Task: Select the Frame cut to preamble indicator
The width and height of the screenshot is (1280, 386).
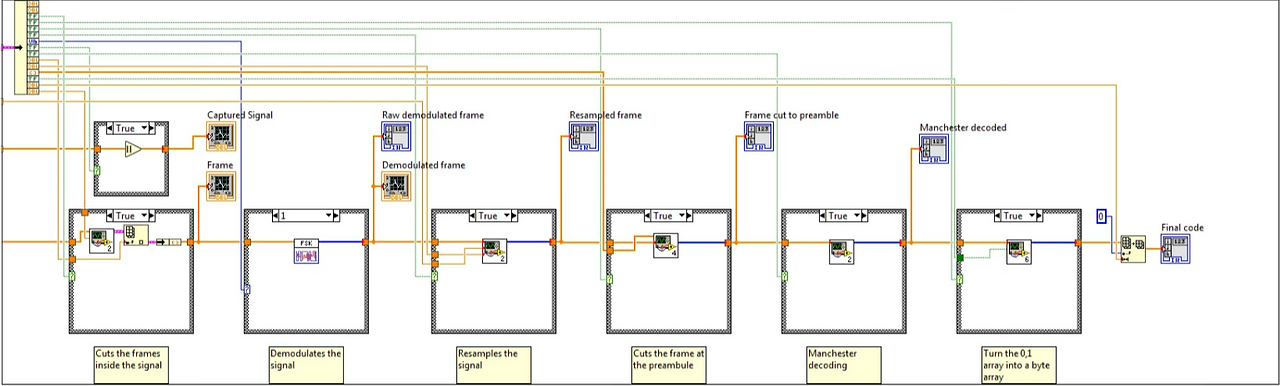Action: click(758, 136)
